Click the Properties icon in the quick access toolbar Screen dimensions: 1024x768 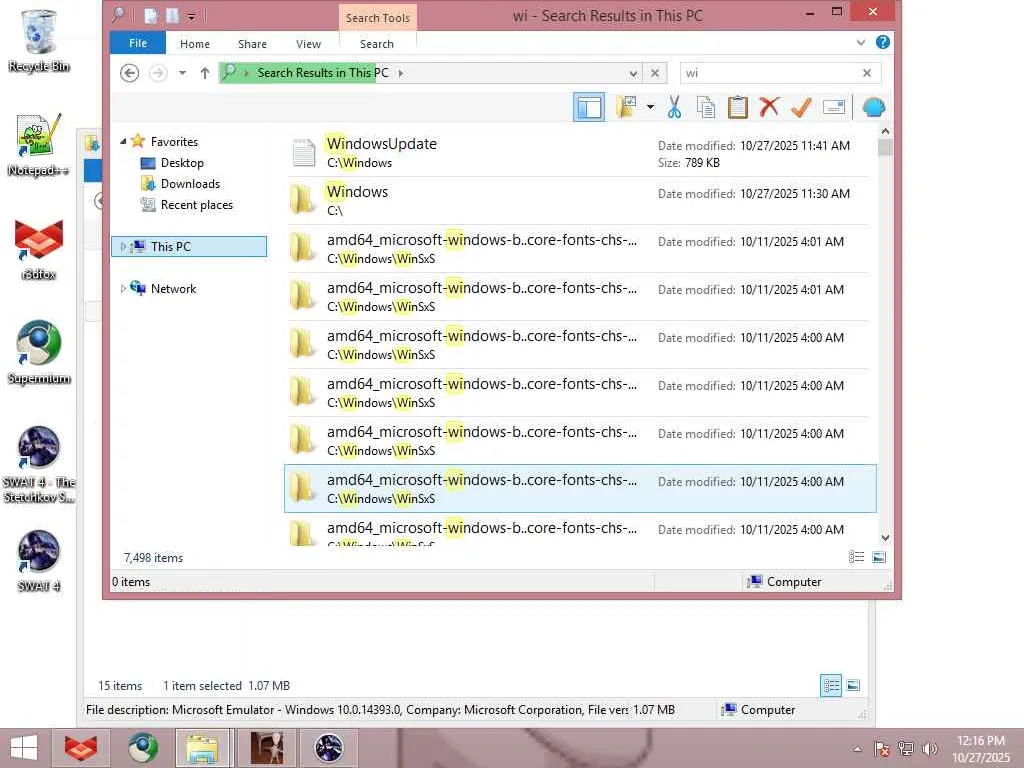[x=152, y=16]
